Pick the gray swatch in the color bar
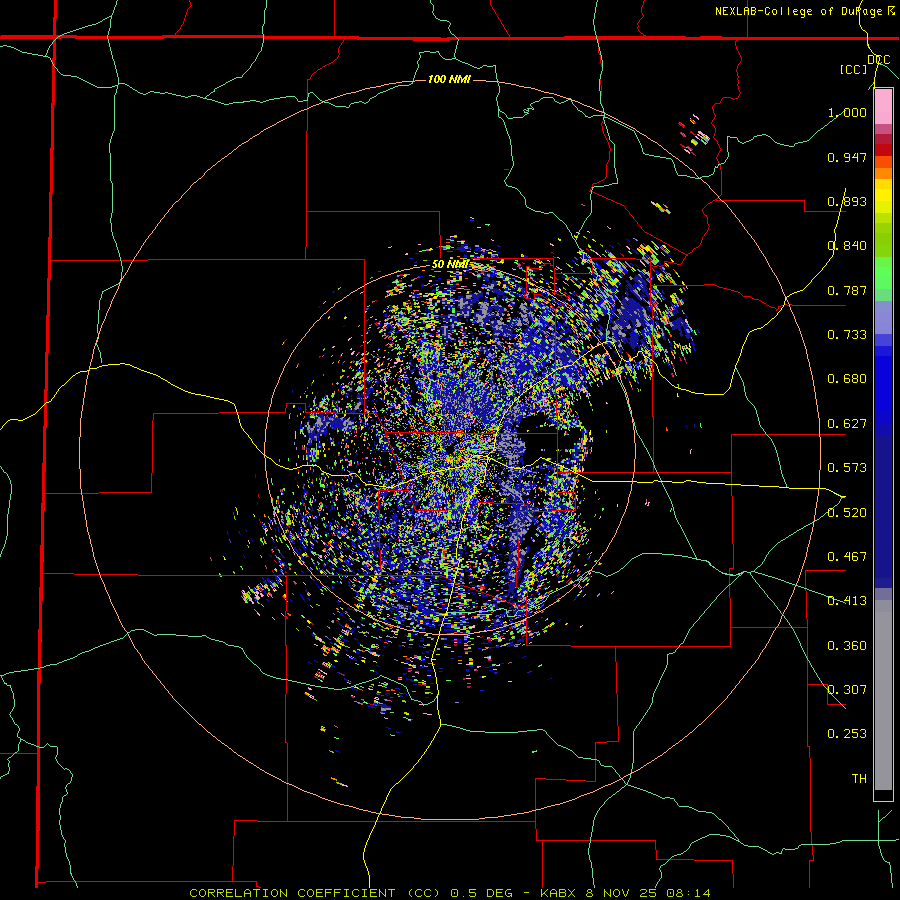 click(883, 695)
